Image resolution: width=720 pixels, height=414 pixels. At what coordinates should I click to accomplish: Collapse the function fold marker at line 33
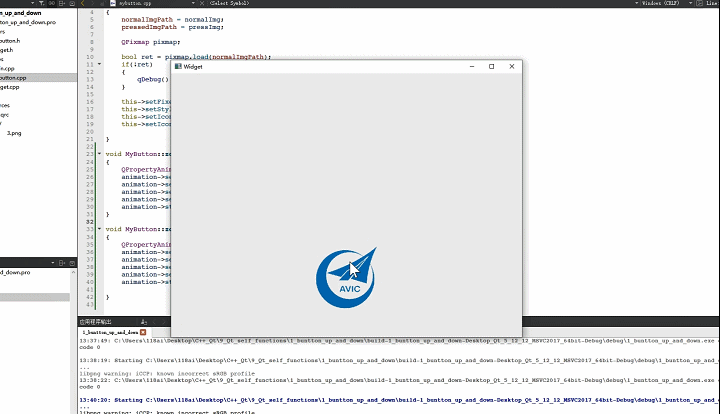tap(99, 229)
